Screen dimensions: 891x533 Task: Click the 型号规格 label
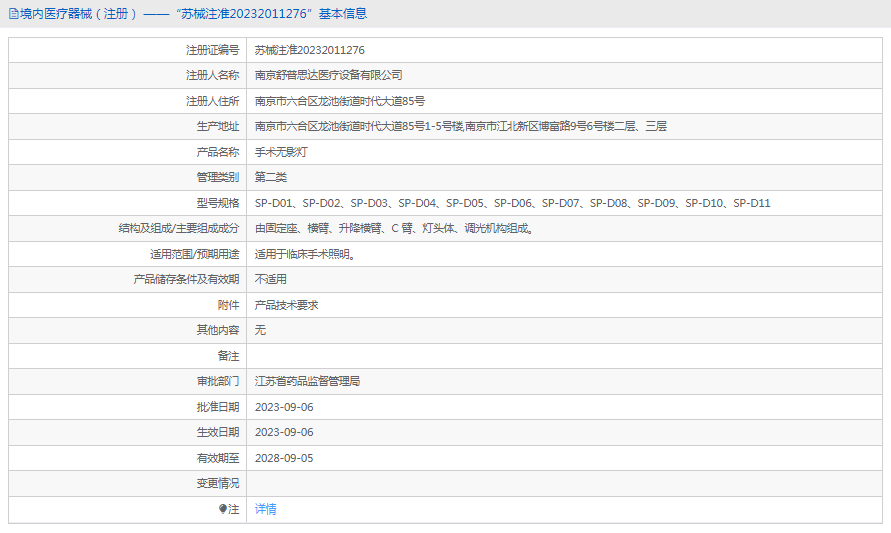218,203
